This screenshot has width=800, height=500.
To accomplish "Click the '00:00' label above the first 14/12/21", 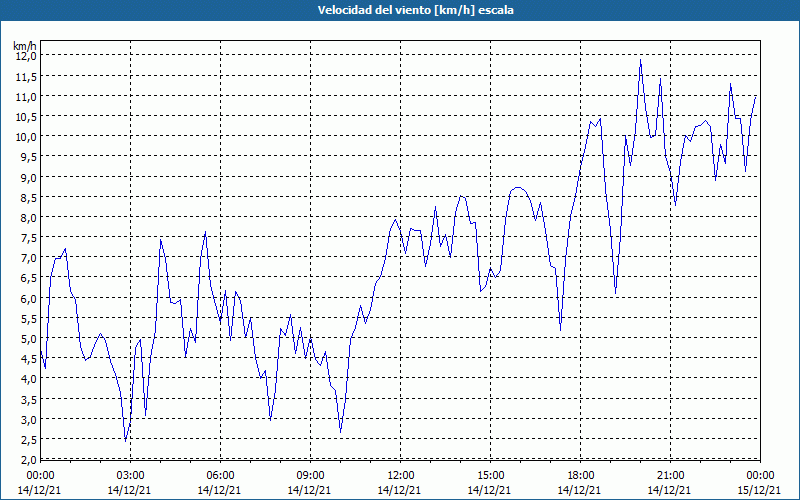I will click(x=40, y=476).
